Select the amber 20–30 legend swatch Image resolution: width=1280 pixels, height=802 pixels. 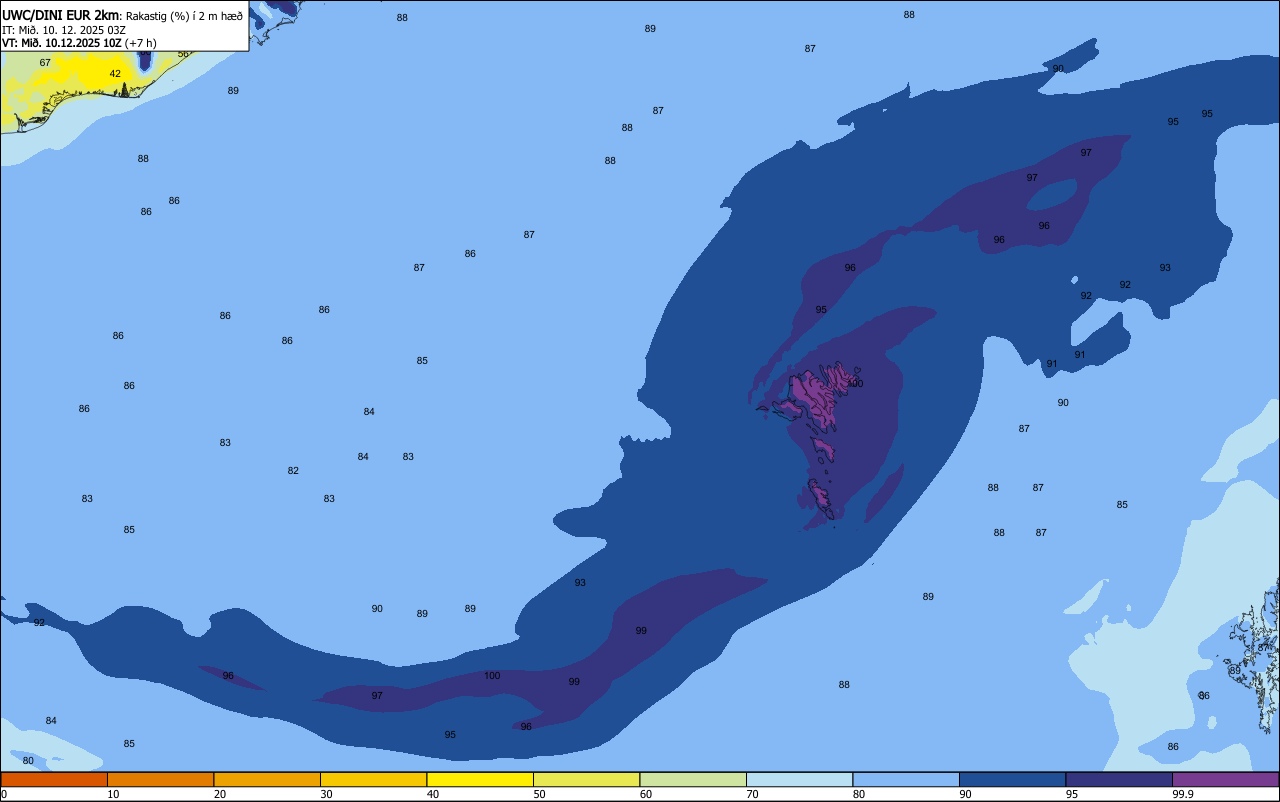click(267, 779)
